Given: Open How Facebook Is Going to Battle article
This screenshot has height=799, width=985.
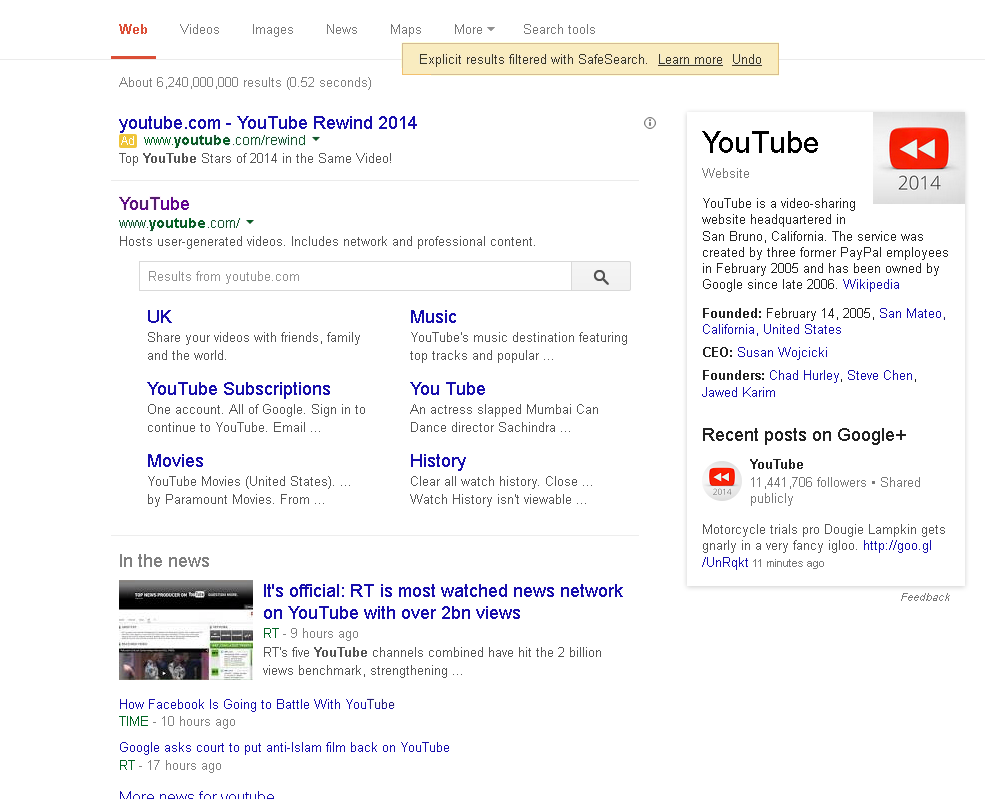Looking at the screenshot, I should [257, 704].
